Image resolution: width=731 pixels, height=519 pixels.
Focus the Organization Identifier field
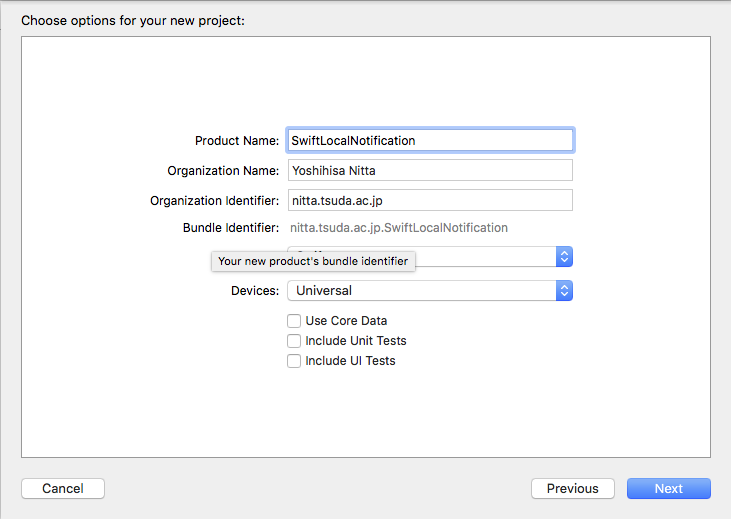(x=430, y=200)
